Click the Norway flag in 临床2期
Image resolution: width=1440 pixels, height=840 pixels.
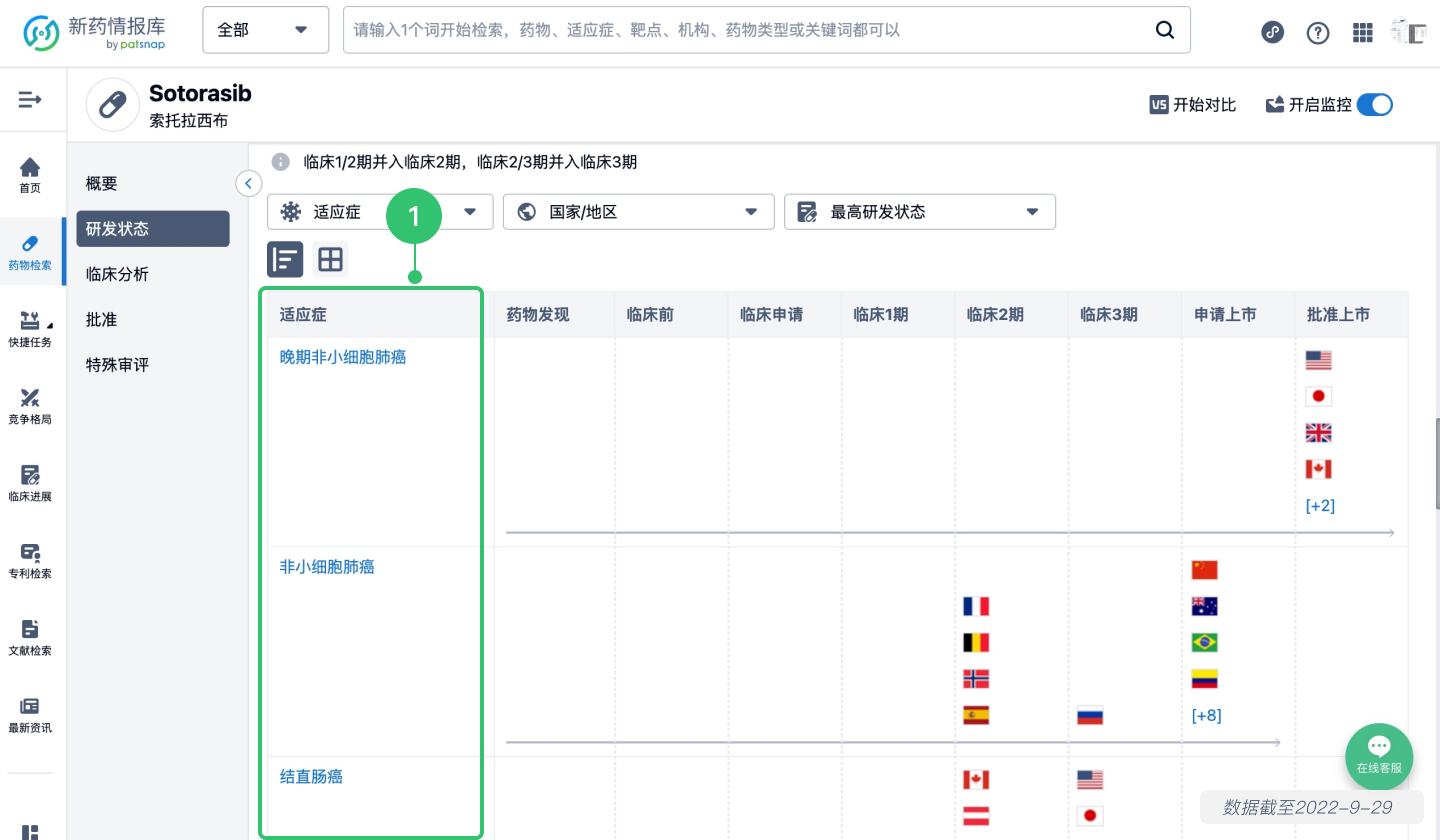(976, 679)
